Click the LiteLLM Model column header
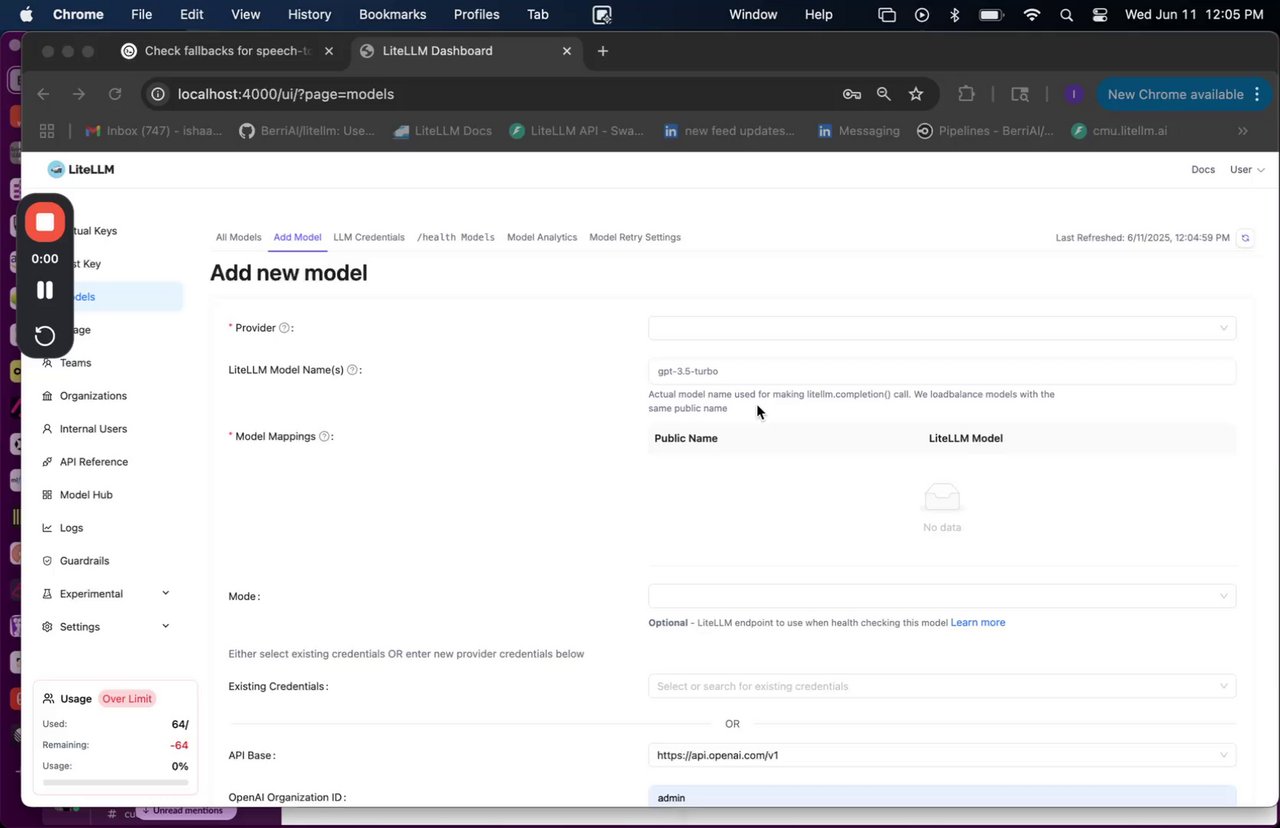 pyautogui.click(x=966, y=438)
